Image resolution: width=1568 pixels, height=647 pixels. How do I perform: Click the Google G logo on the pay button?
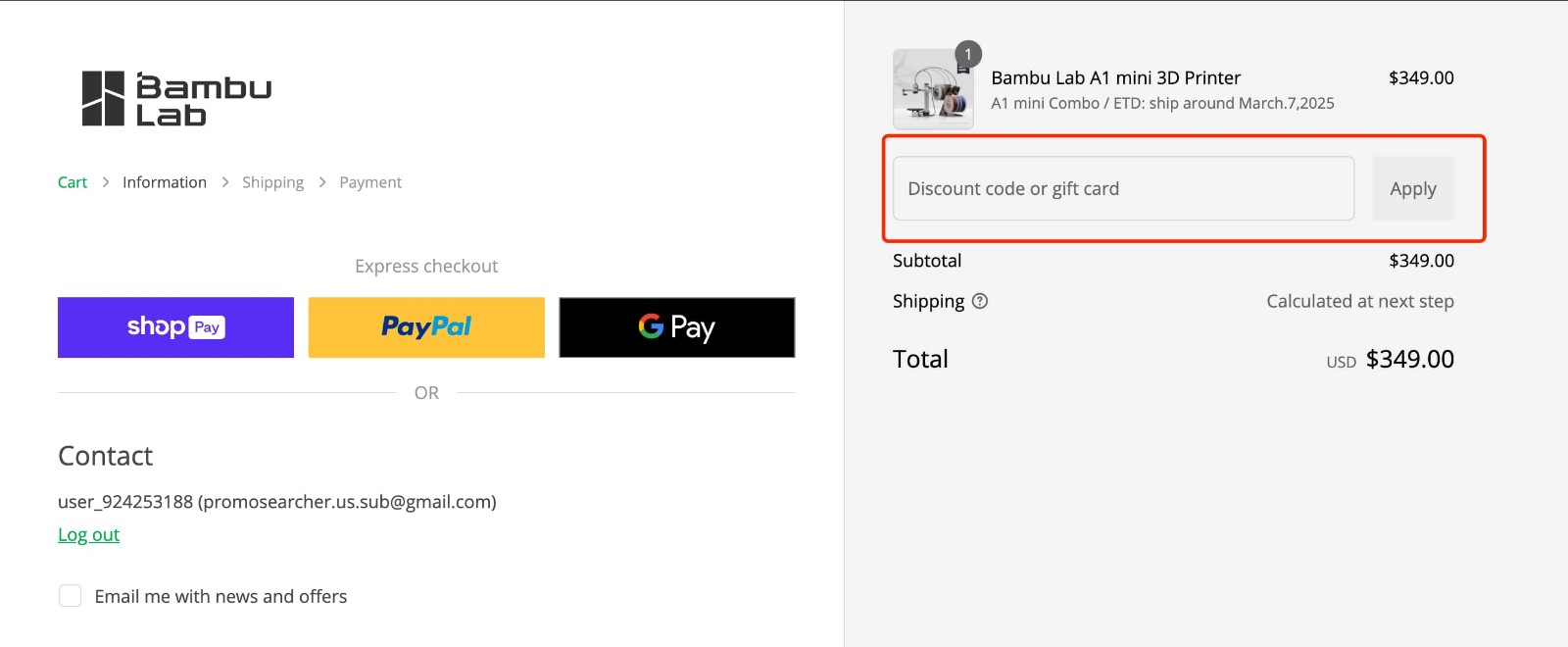coord(652,327)
